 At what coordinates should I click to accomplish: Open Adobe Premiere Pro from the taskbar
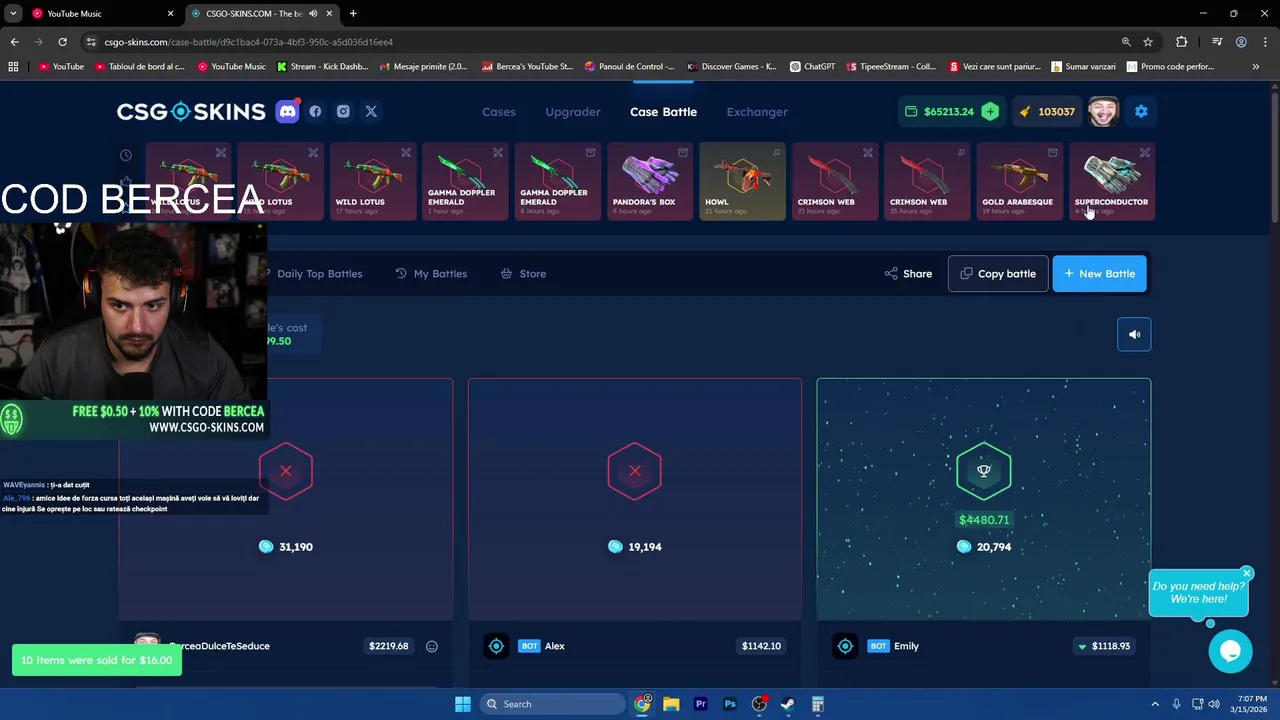700,704
